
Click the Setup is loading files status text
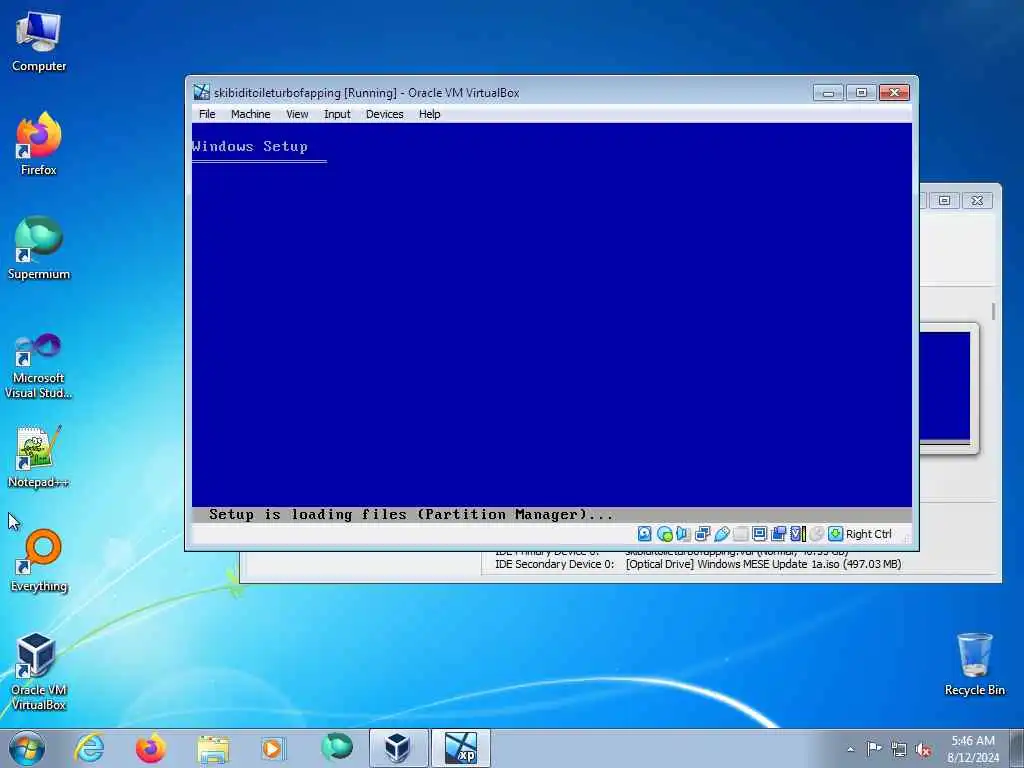tap(411, 515)
